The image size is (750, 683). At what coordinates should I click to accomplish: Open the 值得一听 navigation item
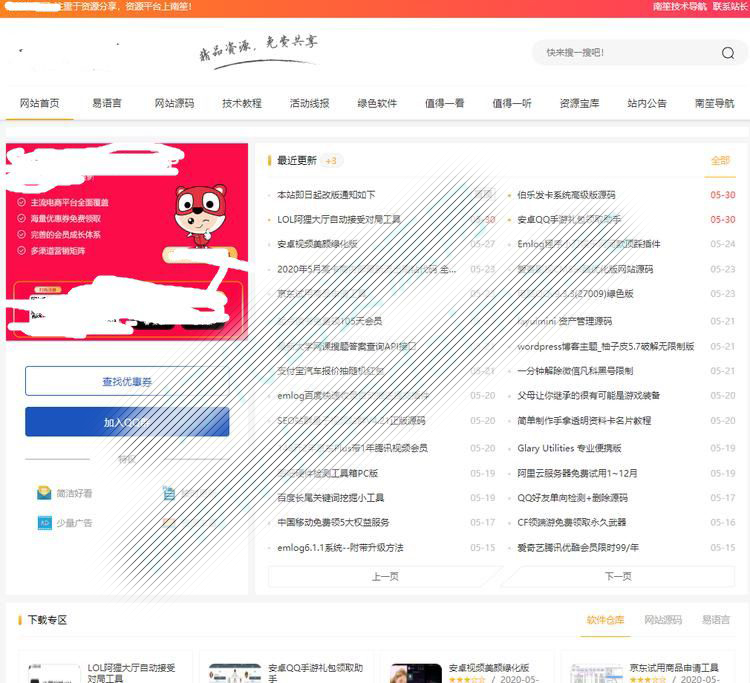click(x=512, y=103)
